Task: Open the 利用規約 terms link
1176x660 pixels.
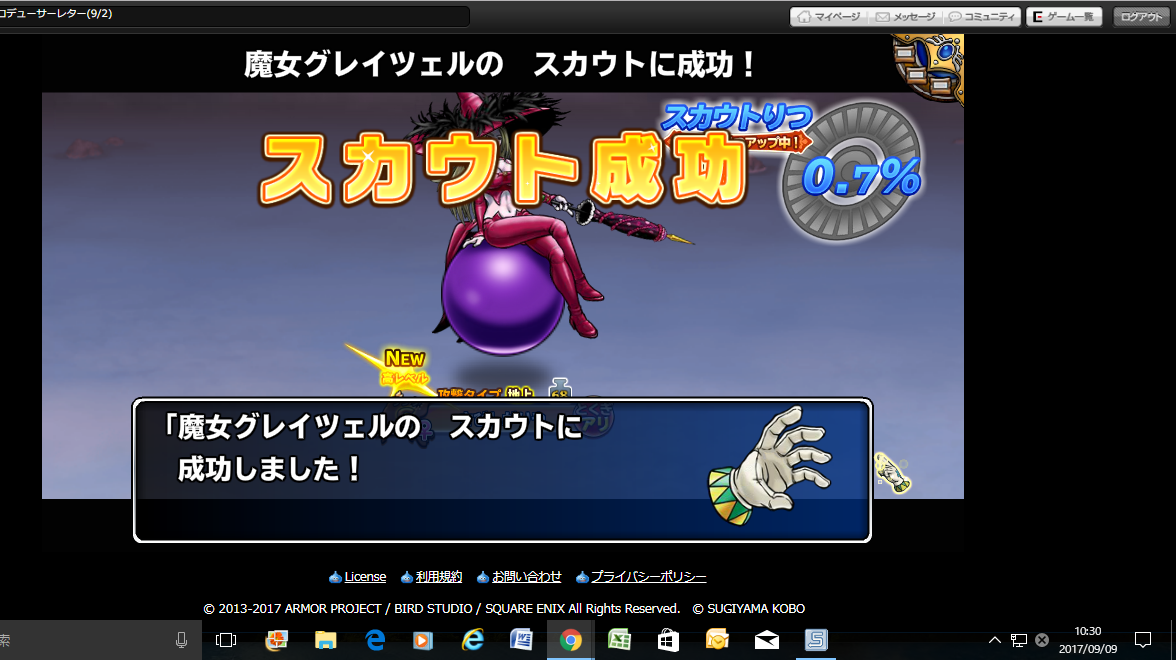Action: pos(439,577)
